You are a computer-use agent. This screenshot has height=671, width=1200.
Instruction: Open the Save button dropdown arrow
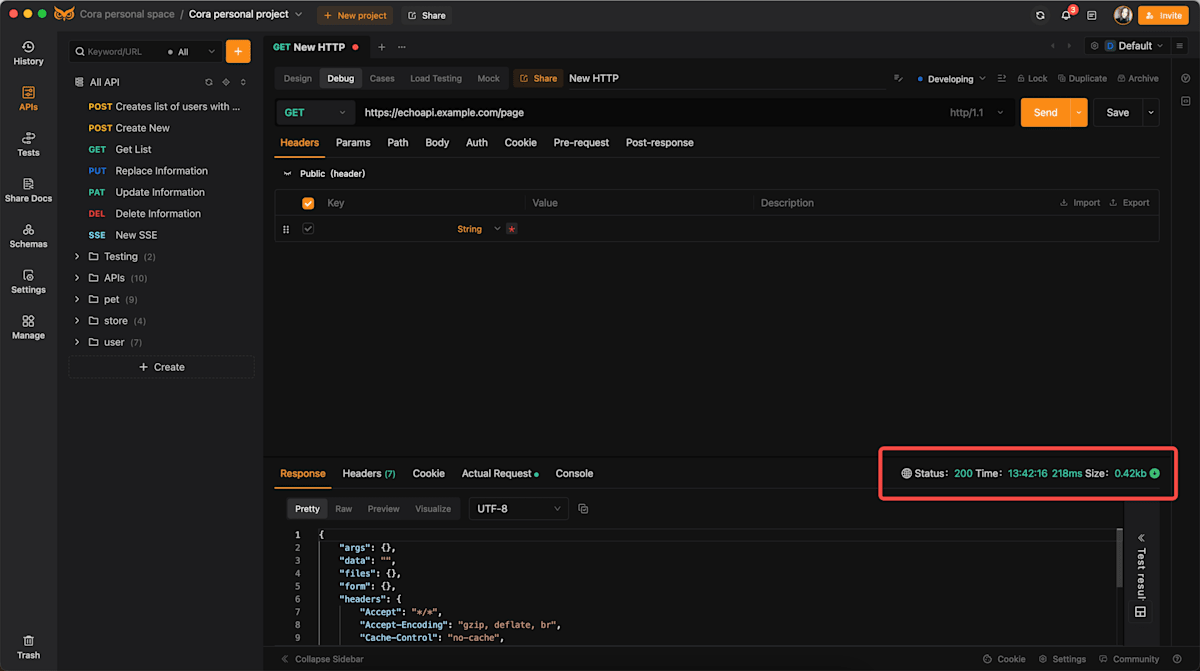(x=1151, y=113)
